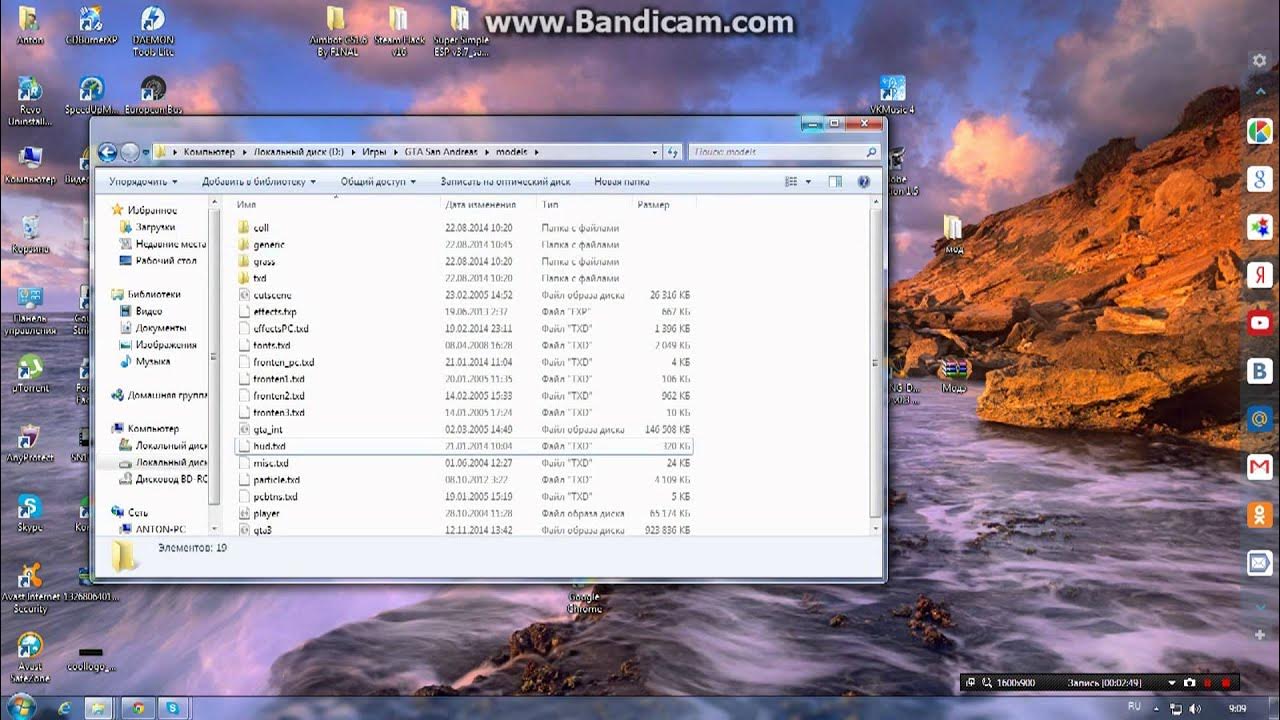Open the Anton user folder on desktop

(x=30, y=27)
